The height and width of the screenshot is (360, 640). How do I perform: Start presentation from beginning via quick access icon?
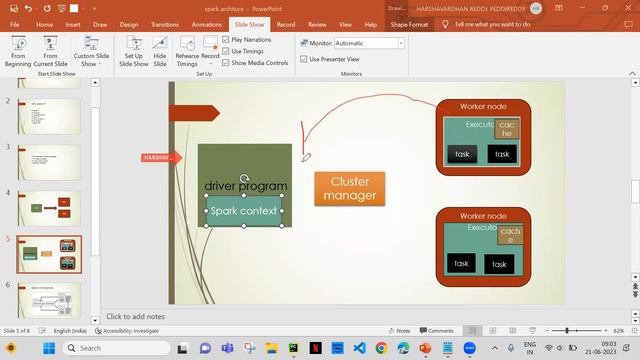(x=62, y=9)
